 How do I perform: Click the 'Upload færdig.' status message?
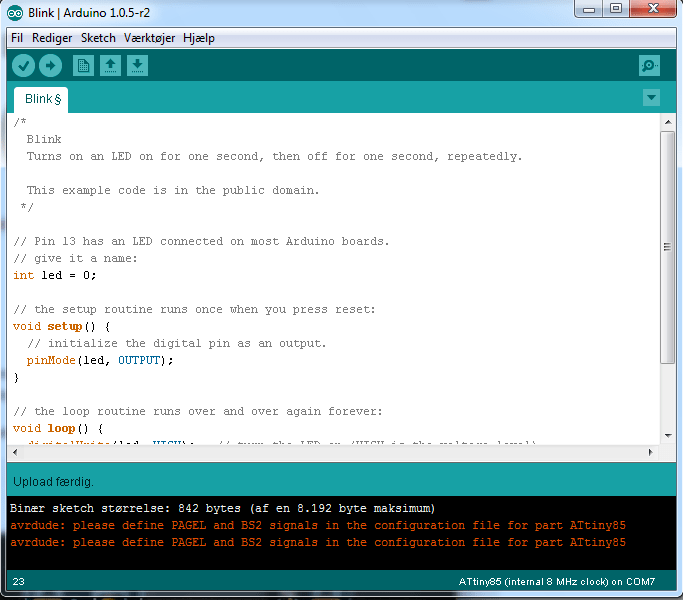coord(53,482)
